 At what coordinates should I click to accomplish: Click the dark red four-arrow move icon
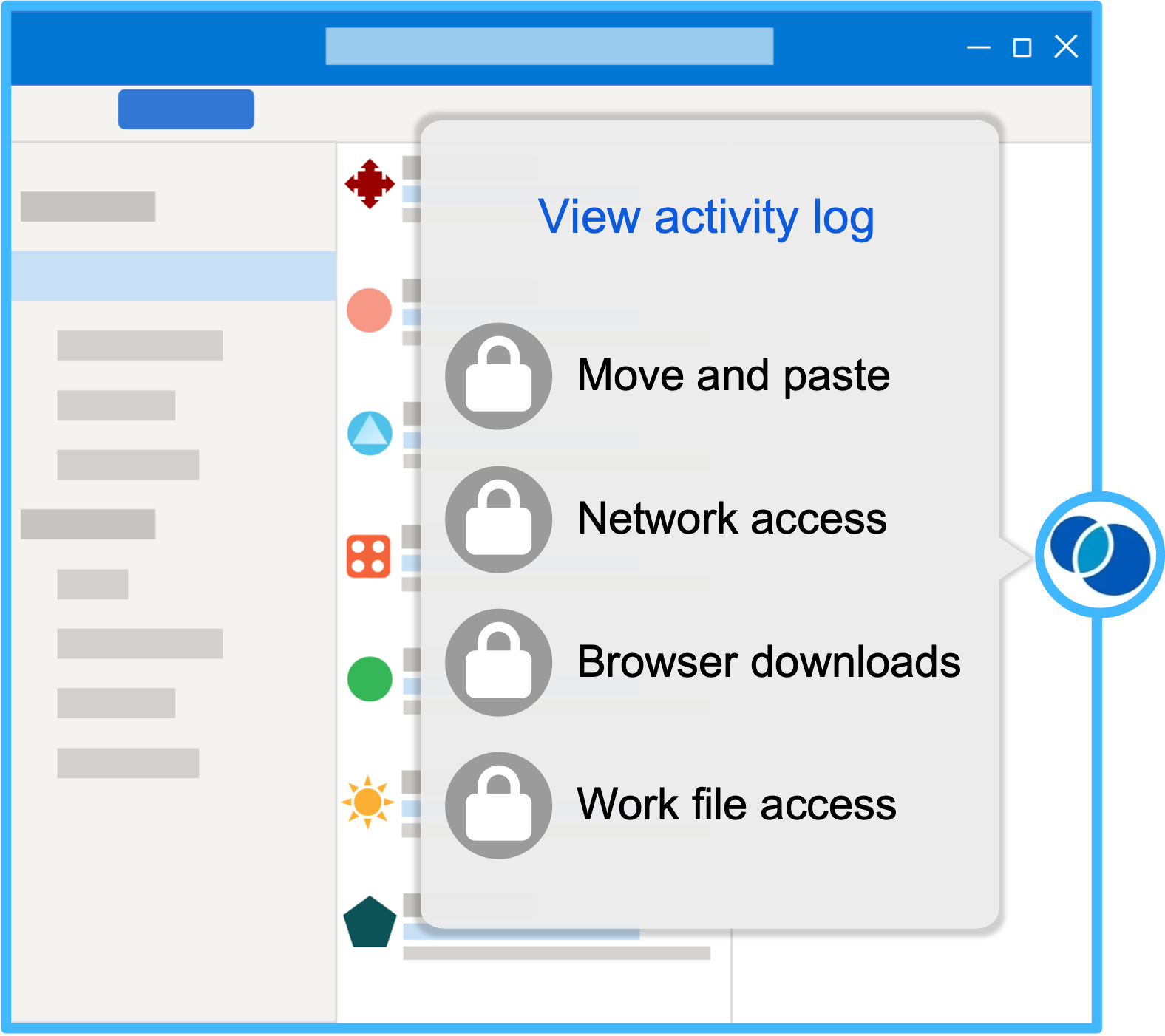pos(370,184)
